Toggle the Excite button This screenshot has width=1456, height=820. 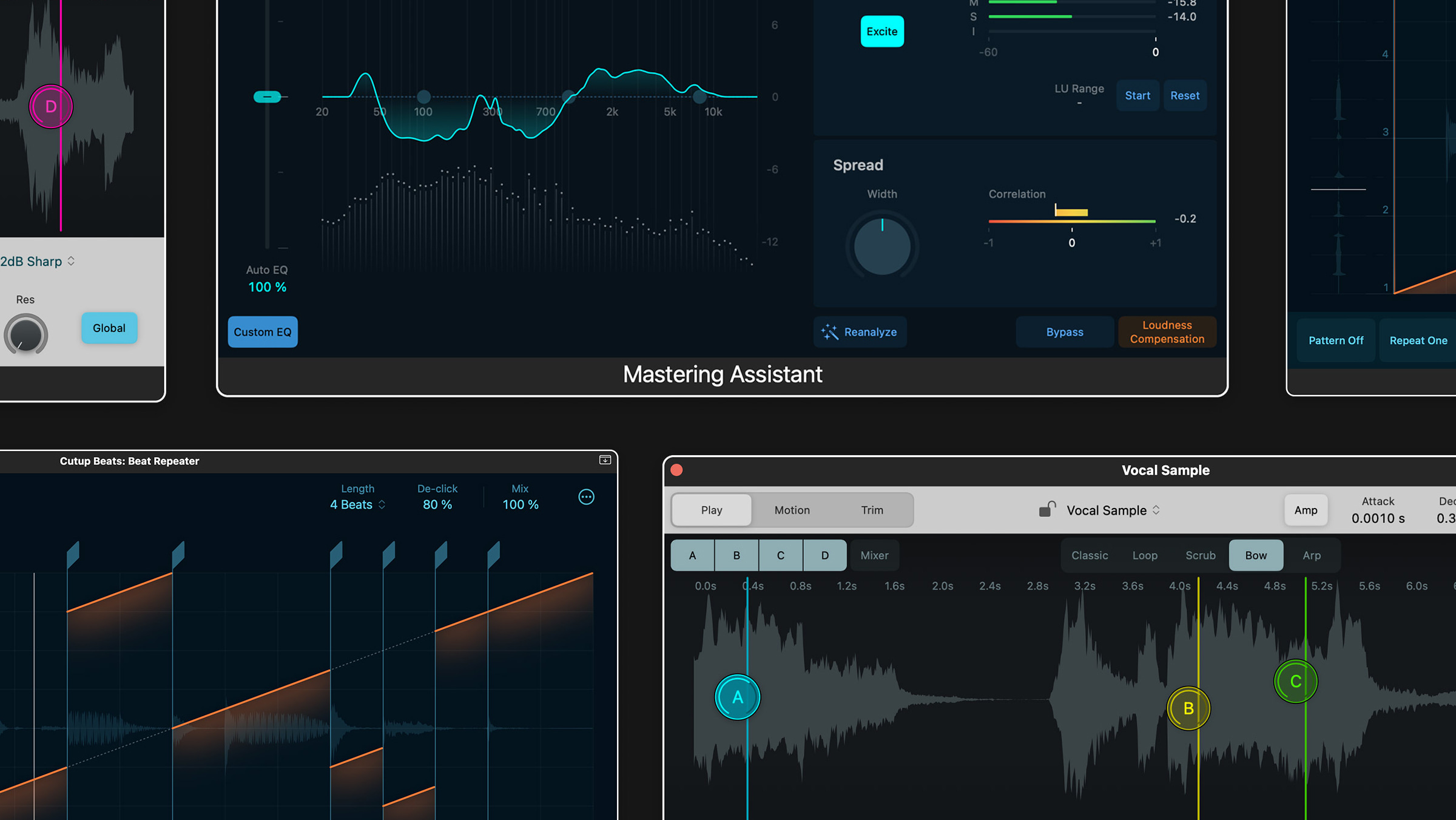tap(881, 32)
